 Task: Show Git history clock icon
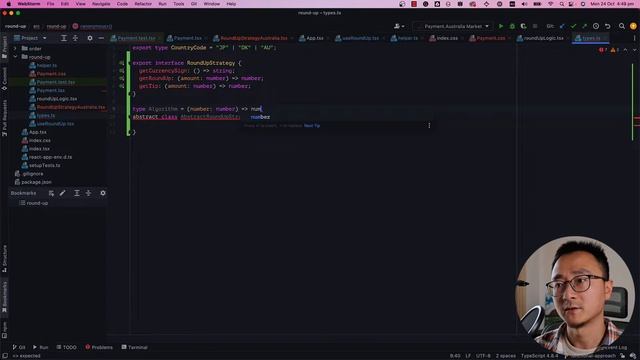pyautogui.click(x=596, y=26)
